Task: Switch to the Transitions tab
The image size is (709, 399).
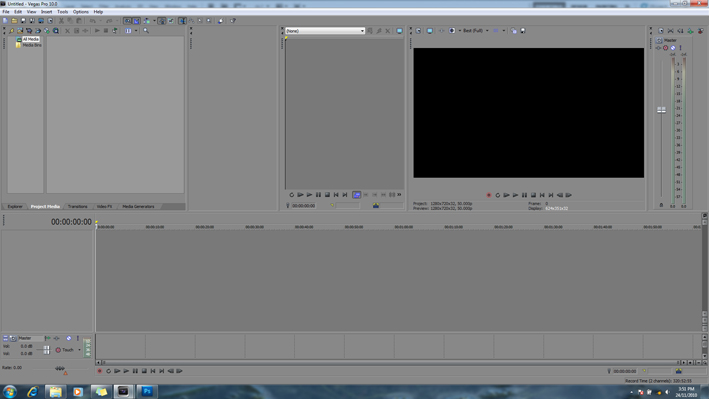Action: point(77,206)
